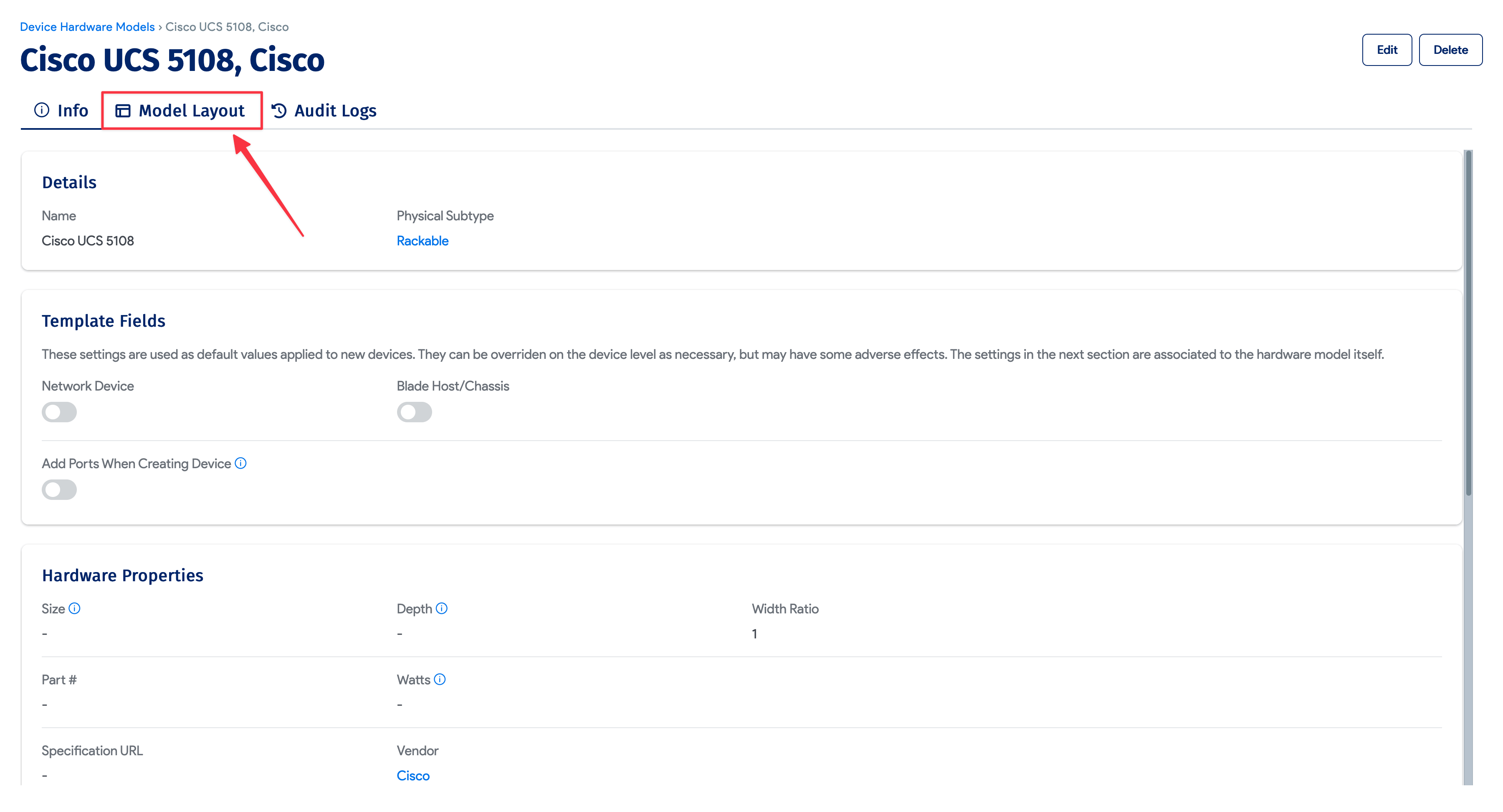Click the Cisco UCS 5108 name value
Viewport: 1503px width, 812px height.
[88, 241]
